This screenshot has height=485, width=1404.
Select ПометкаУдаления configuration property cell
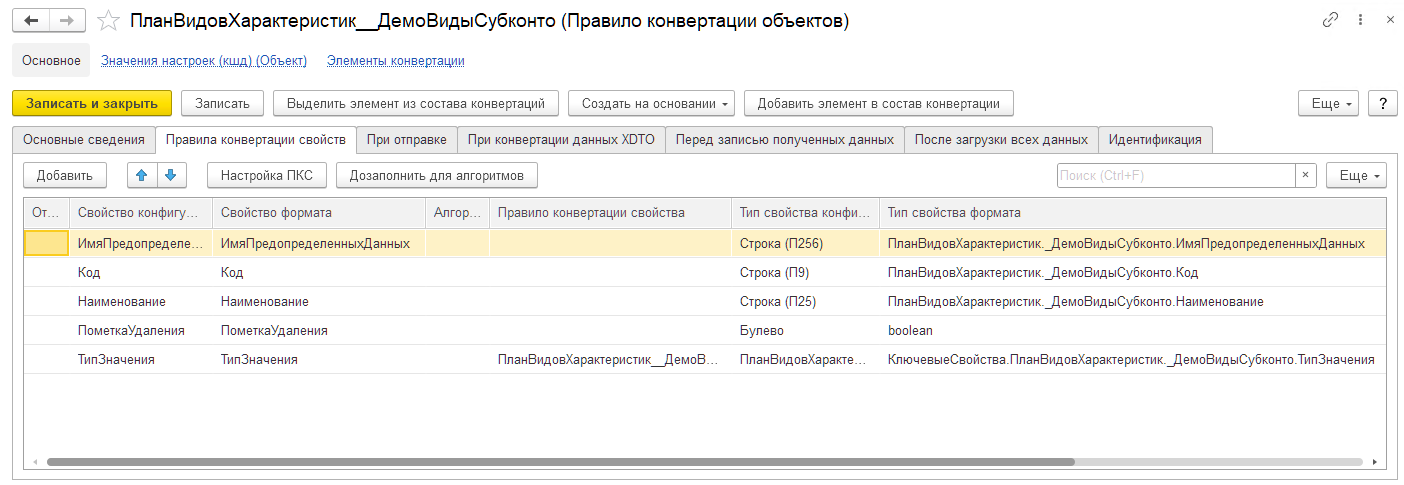140,330
